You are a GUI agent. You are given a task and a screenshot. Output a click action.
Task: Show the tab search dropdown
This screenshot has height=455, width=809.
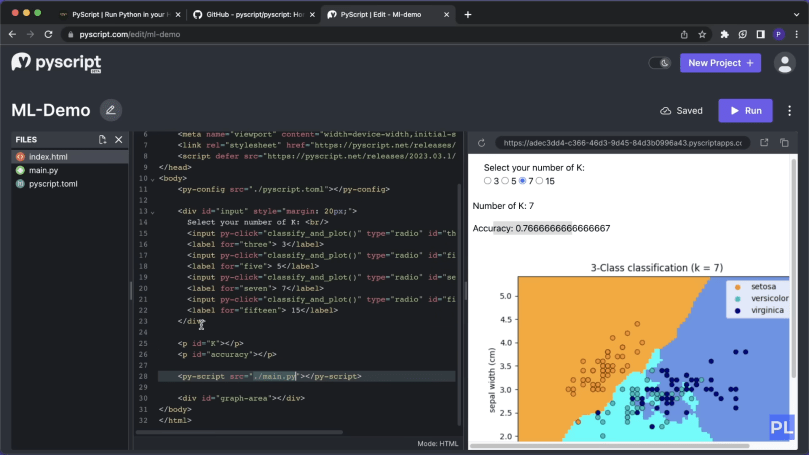click(x=797, y=14)
